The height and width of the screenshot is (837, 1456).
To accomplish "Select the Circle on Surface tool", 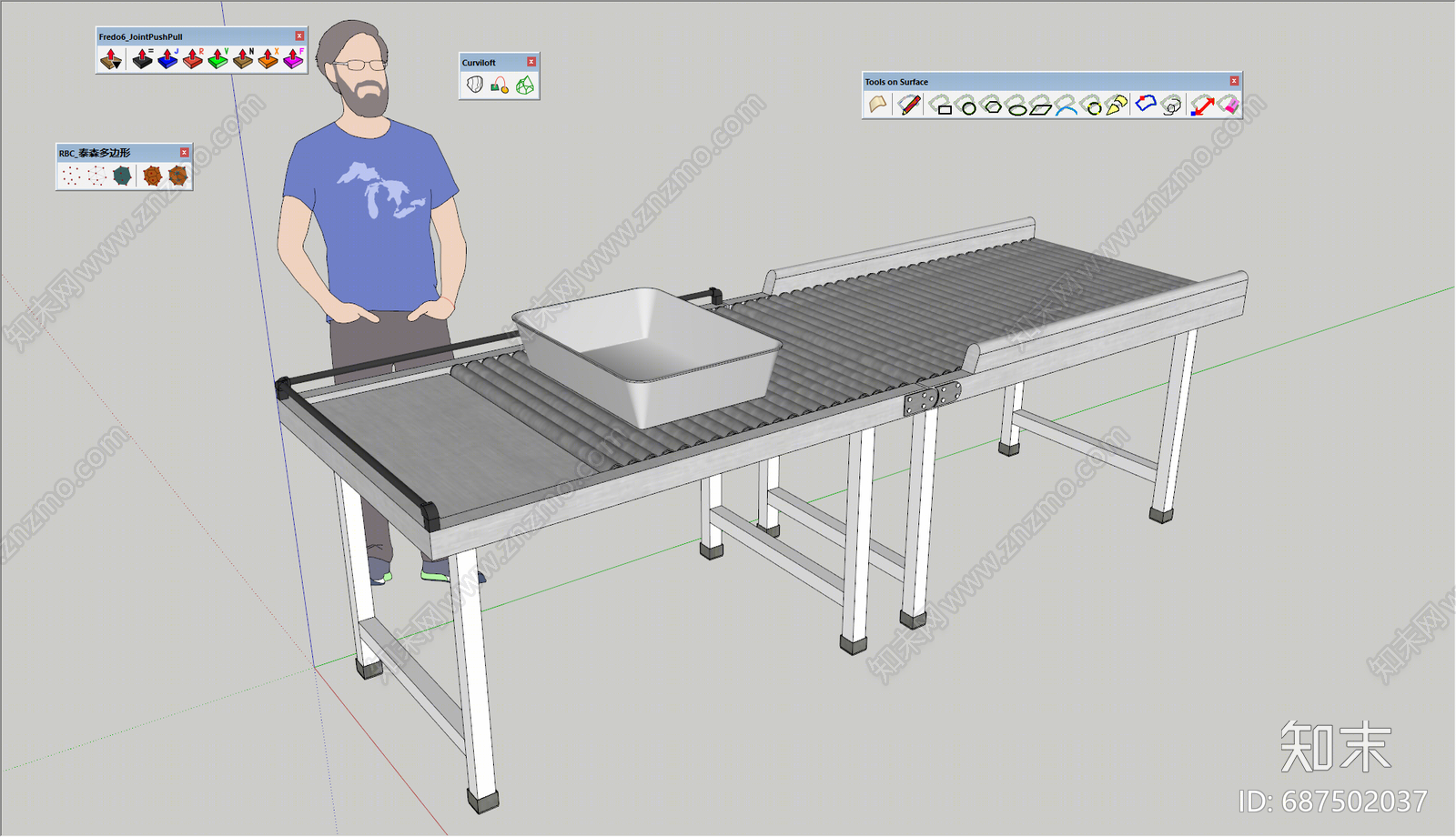I will [x=965, y=106].
